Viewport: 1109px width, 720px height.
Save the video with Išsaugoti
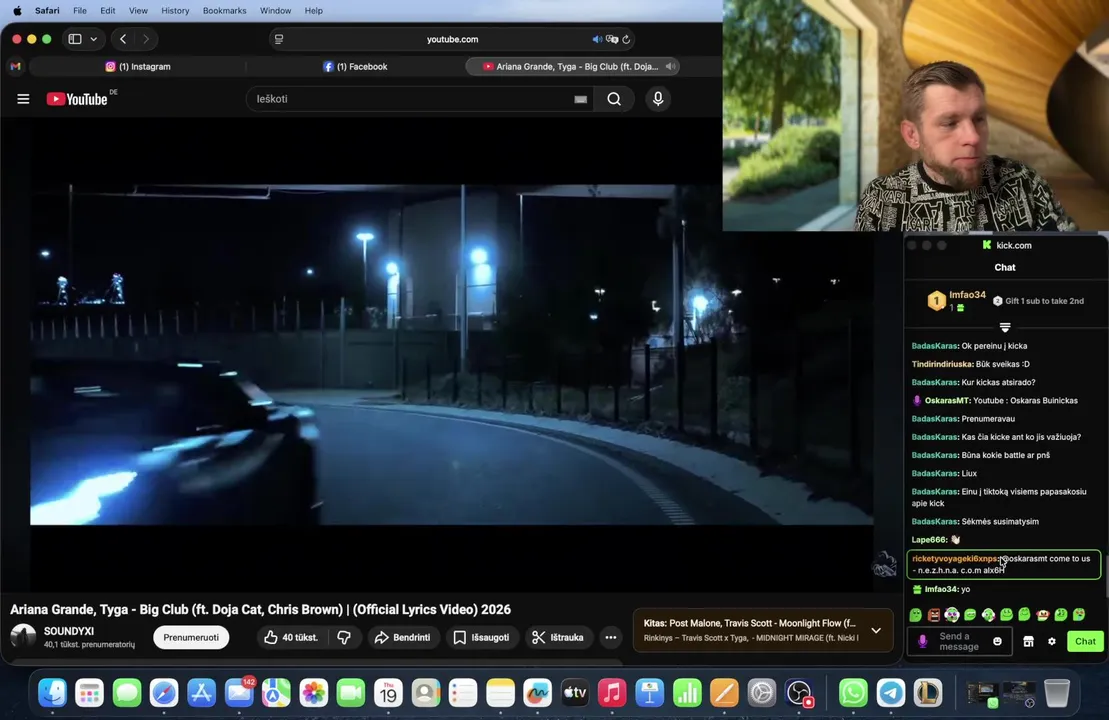(x=482, y=637)
